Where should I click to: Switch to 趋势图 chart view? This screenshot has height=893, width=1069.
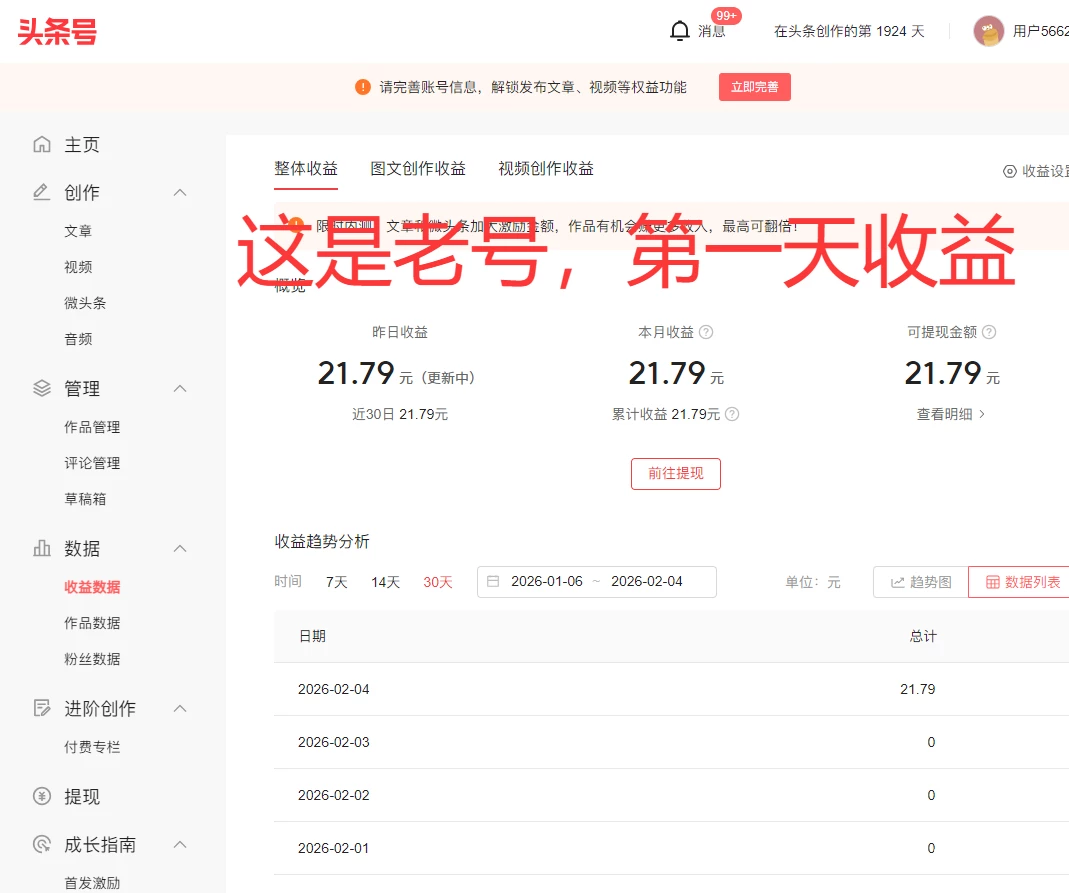tap(921, 582)
